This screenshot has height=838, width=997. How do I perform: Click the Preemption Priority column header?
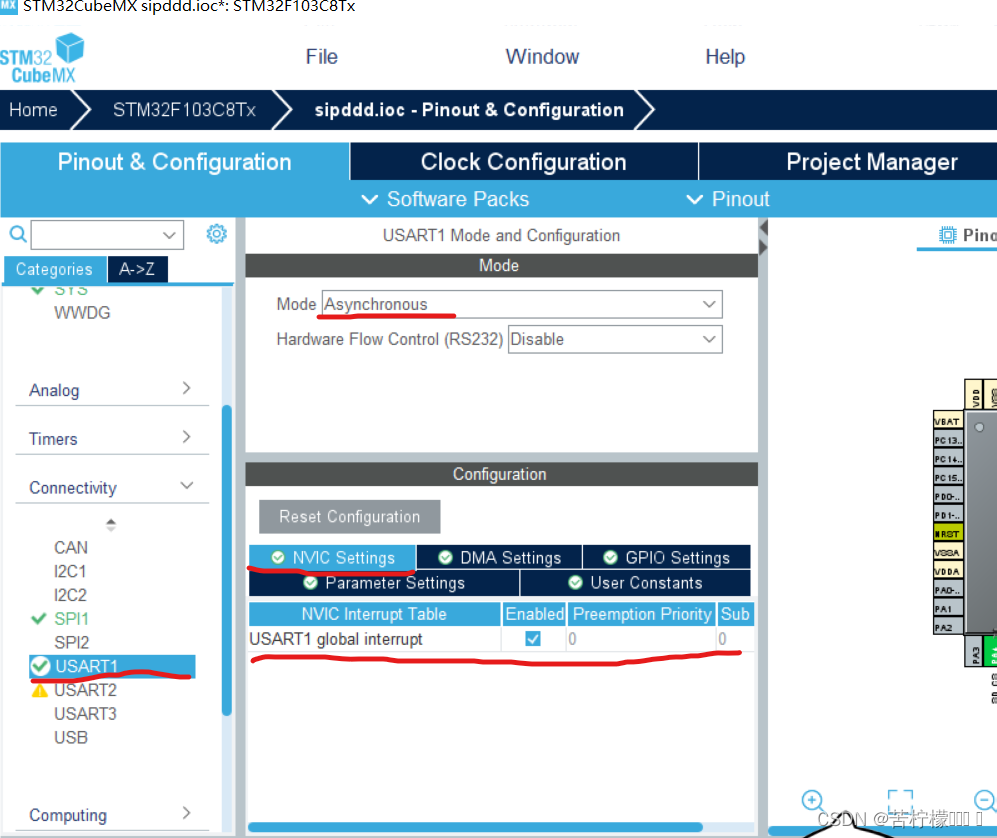[x=642, y=614]
